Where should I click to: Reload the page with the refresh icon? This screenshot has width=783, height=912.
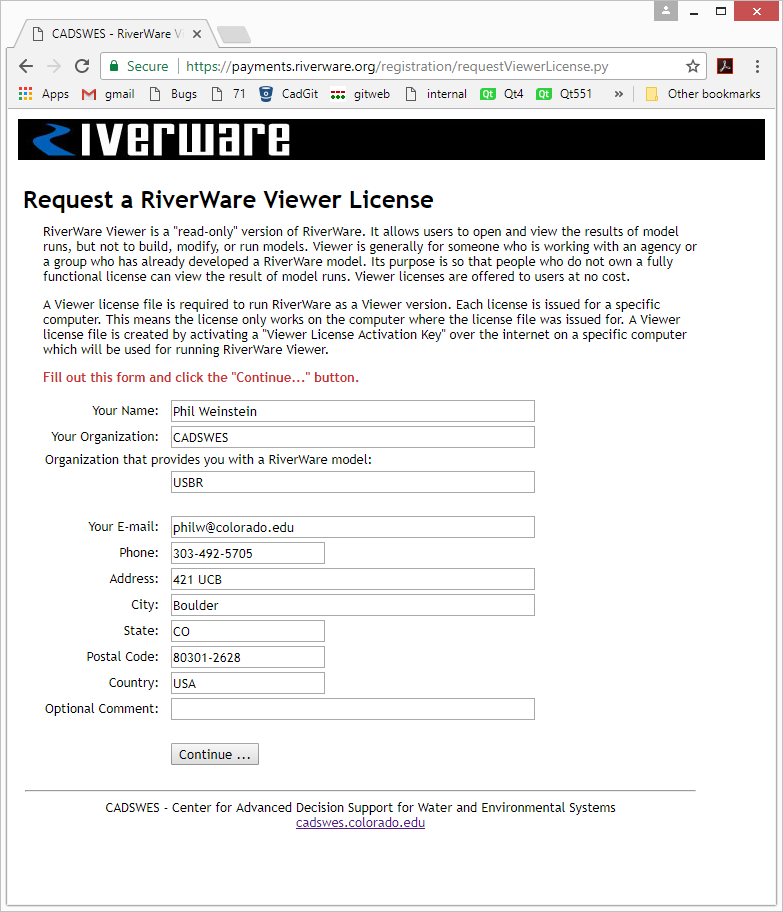pyautogui.click(x=82, y=66)
